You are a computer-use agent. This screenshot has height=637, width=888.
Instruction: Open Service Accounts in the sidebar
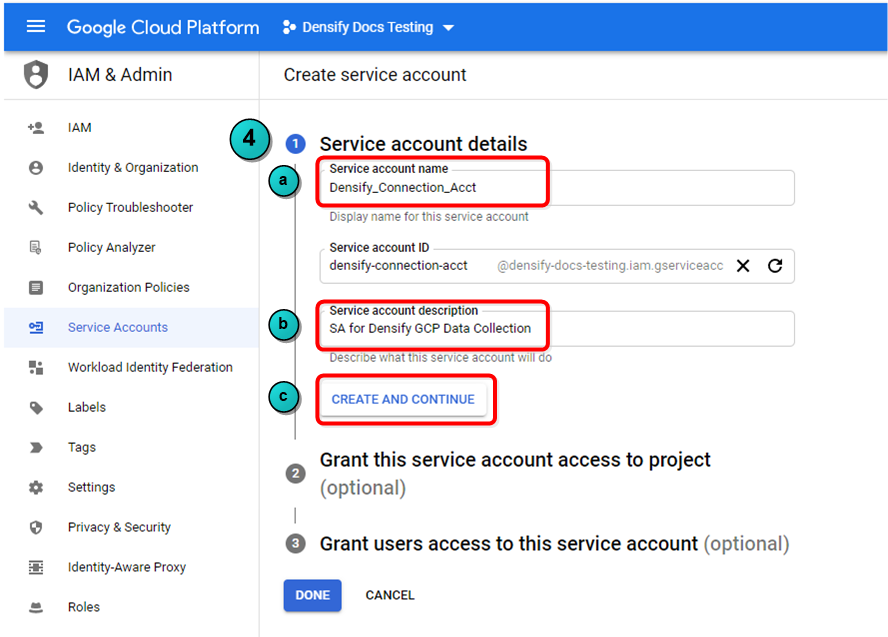(x=117, y=328)
